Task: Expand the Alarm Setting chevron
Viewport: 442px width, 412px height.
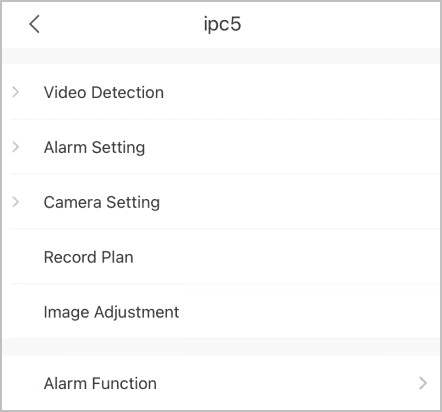Action: [x=15, y=147]
